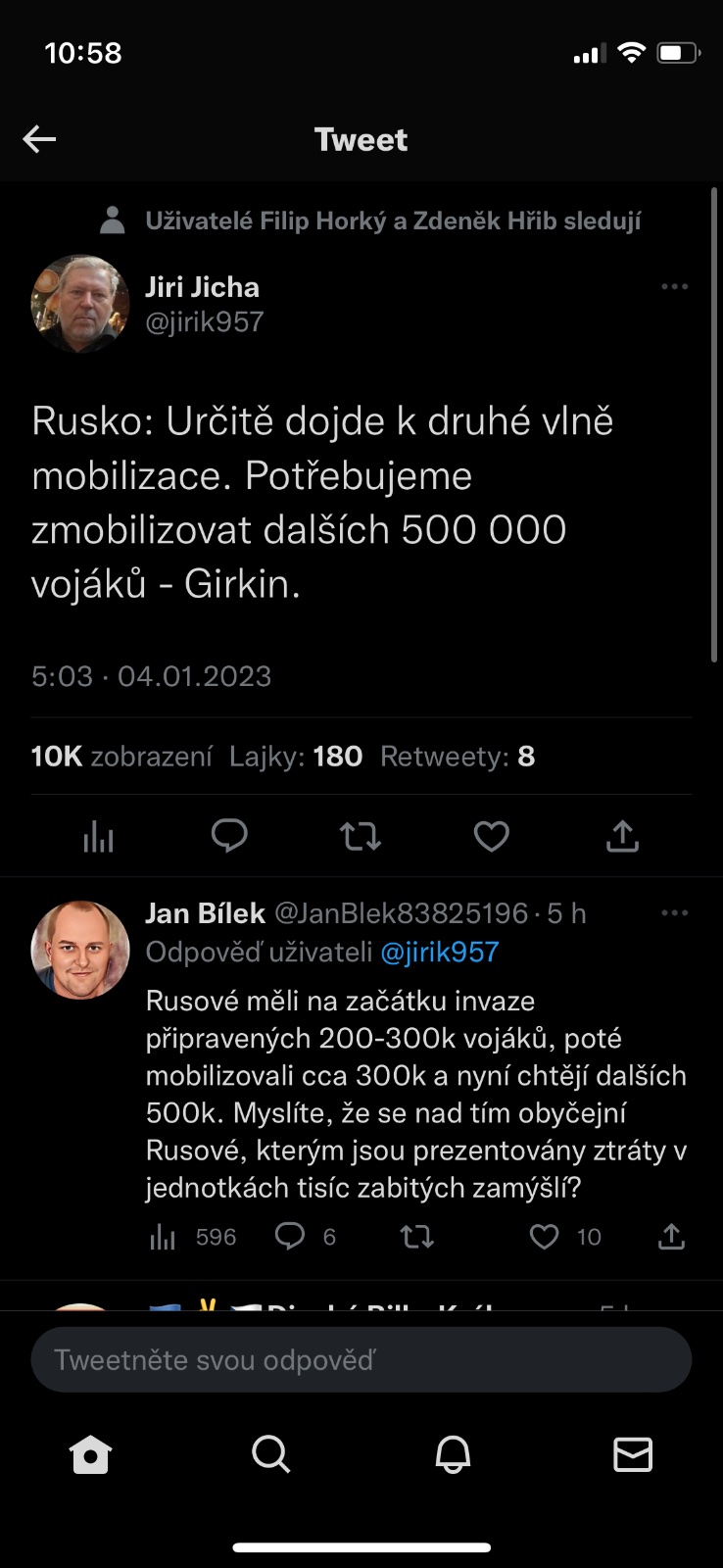Open Jiri Jicha's profile picture
723x1568 pixels.
click(80, 304)
